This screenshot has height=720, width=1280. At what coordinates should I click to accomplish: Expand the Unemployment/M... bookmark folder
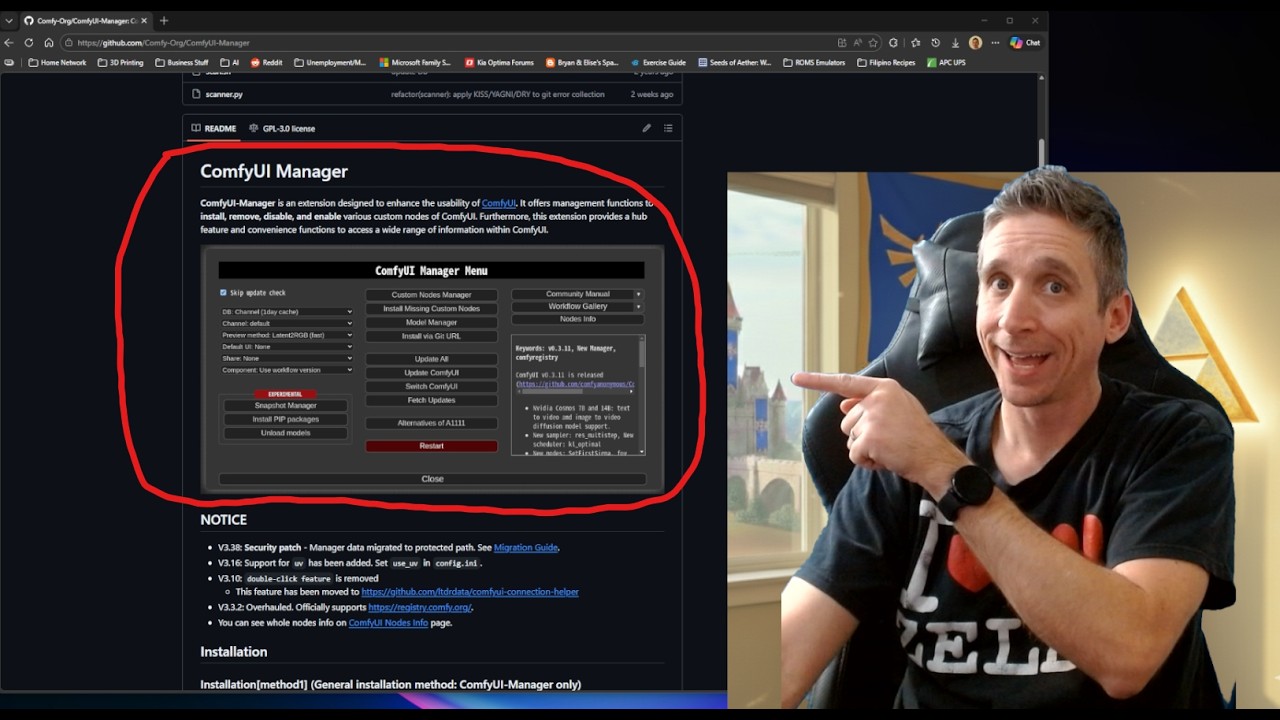point(329,62)
